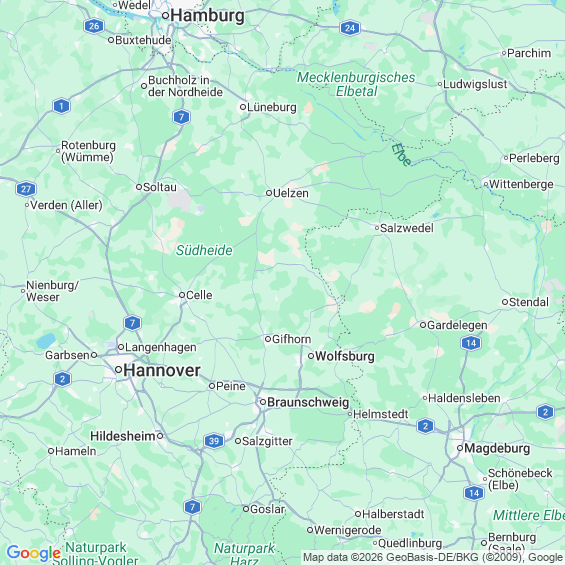Click the Map data copyright text
This screenshot has height=565, width=565.
point(433,557)
